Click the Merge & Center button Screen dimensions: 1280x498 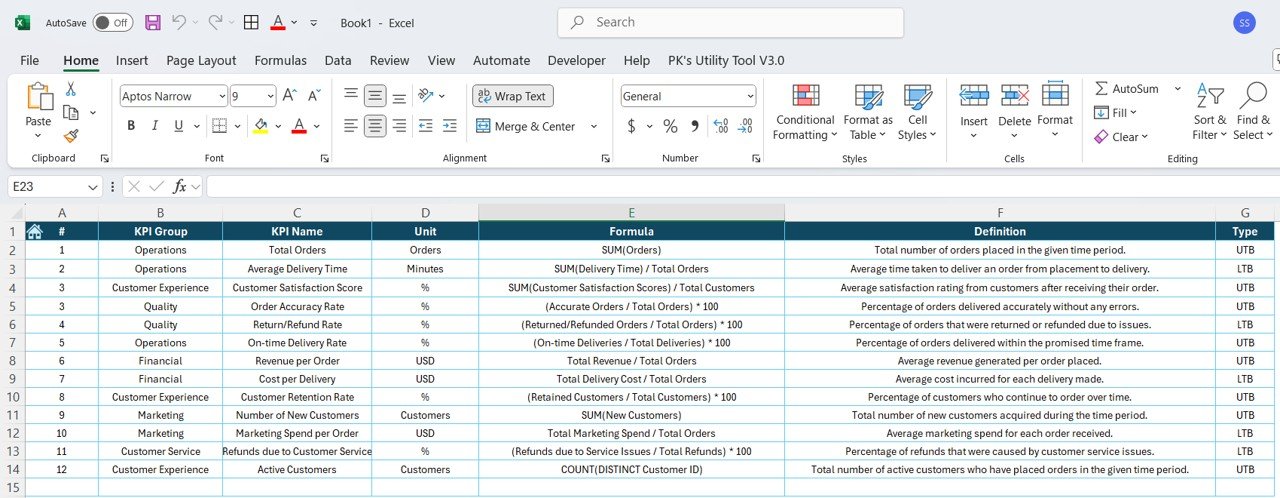click(526, 126)
